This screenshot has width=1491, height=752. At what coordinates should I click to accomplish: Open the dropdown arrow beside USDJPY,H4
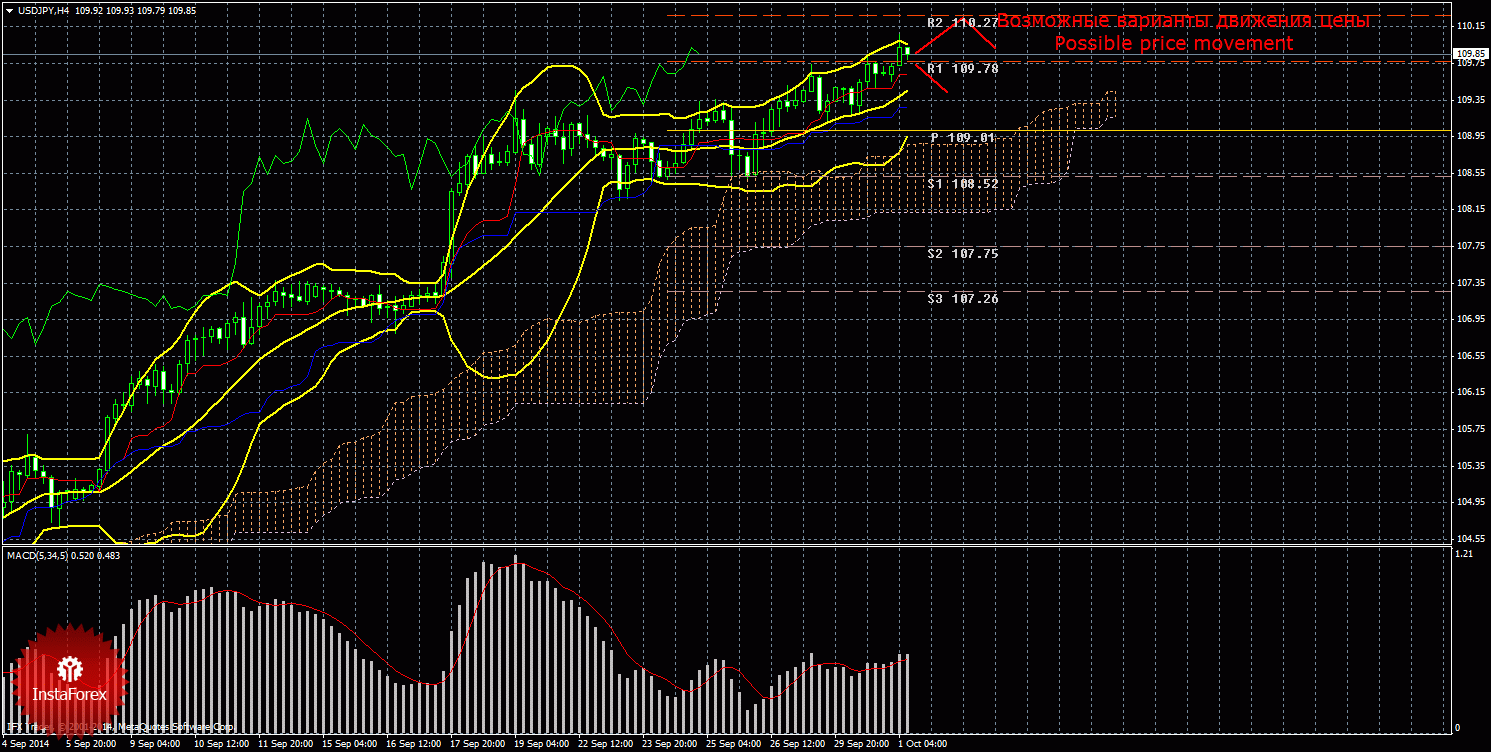tap(9, 10)
